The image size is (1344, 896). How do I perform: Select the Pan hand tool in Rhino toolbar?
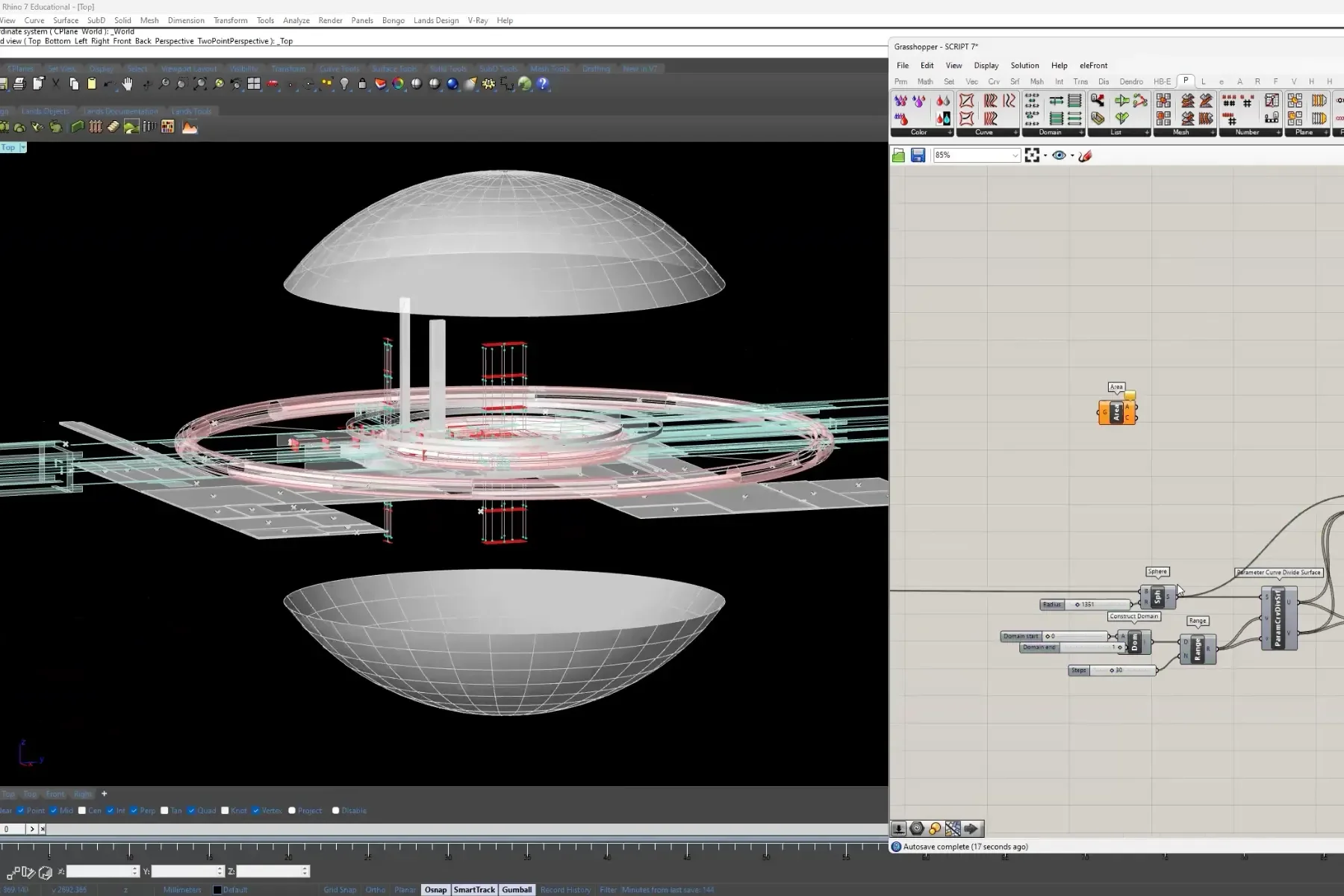128,84
